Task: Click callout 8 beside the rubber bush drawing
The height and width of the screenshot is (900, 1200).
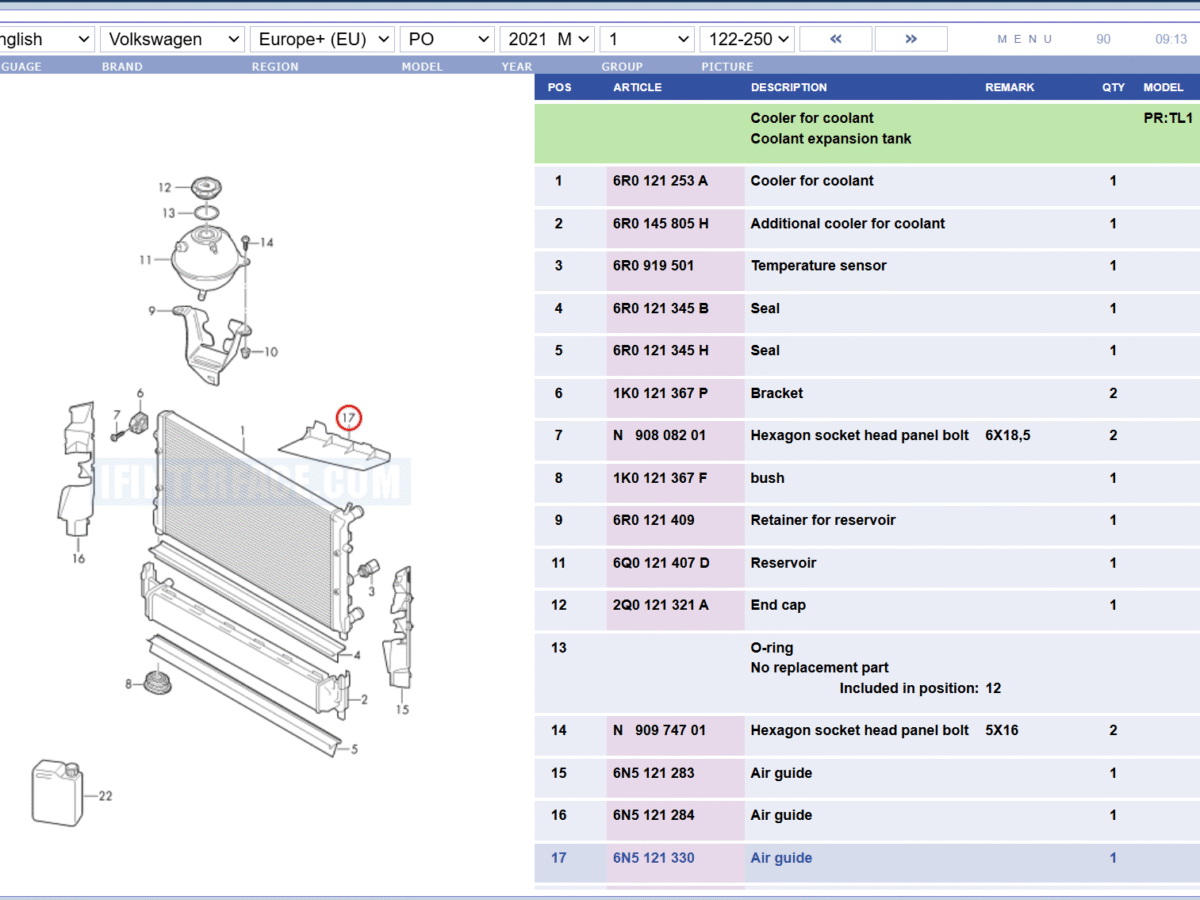Action: pyautogui.click(x=128, y=684)
